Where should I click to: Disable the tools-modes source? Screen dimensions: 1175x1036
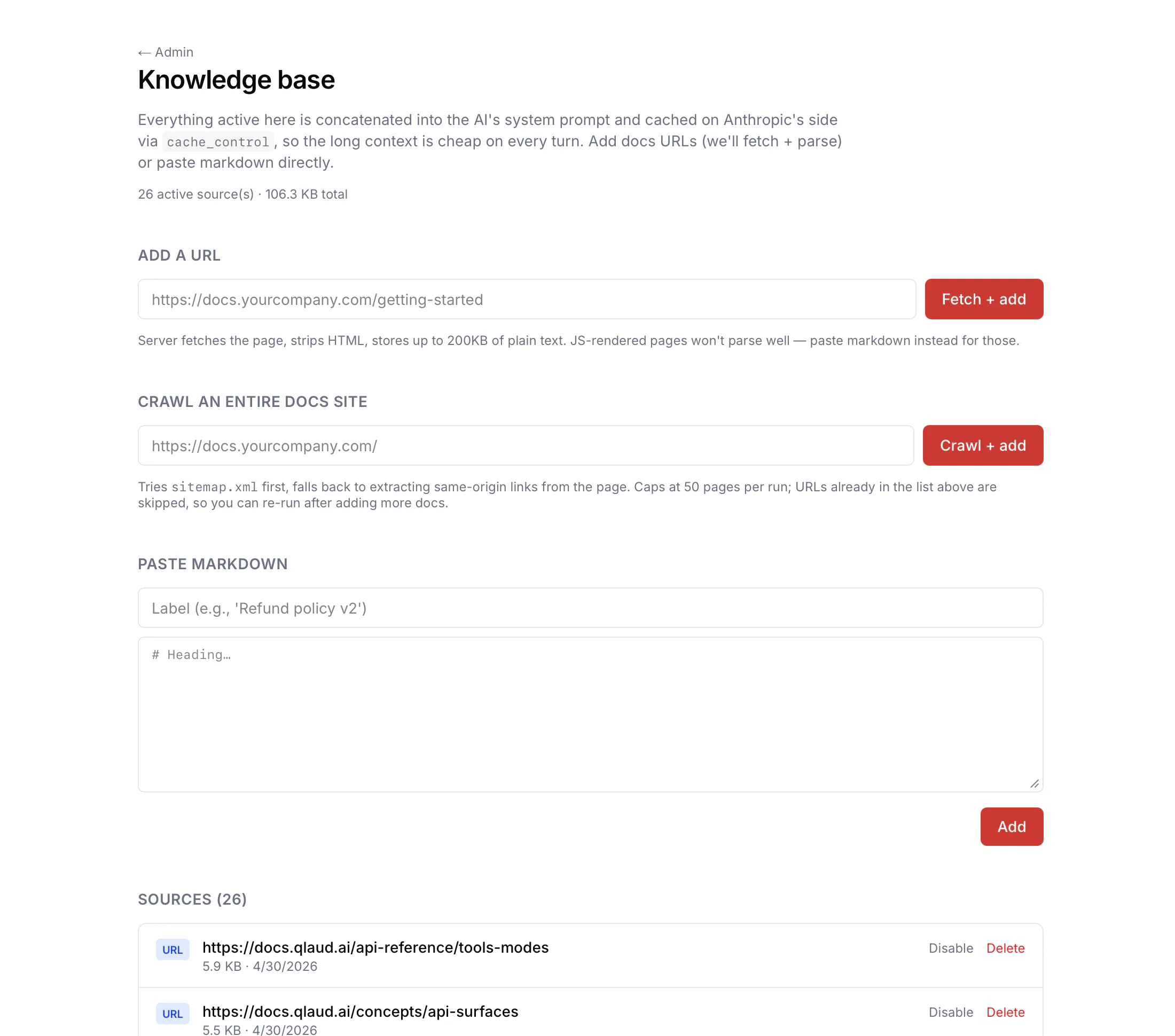pos(951,948)
